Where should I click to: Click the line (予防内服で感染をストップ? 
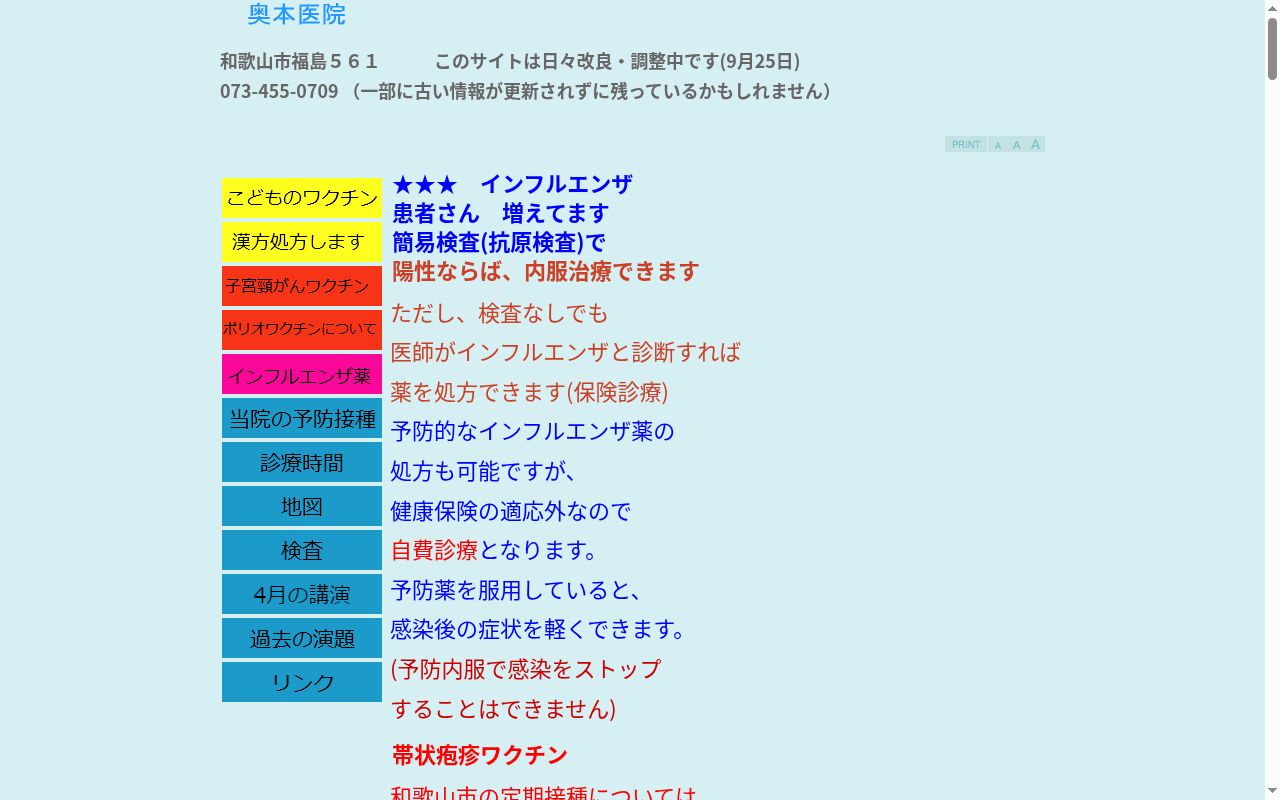point(526,669)
